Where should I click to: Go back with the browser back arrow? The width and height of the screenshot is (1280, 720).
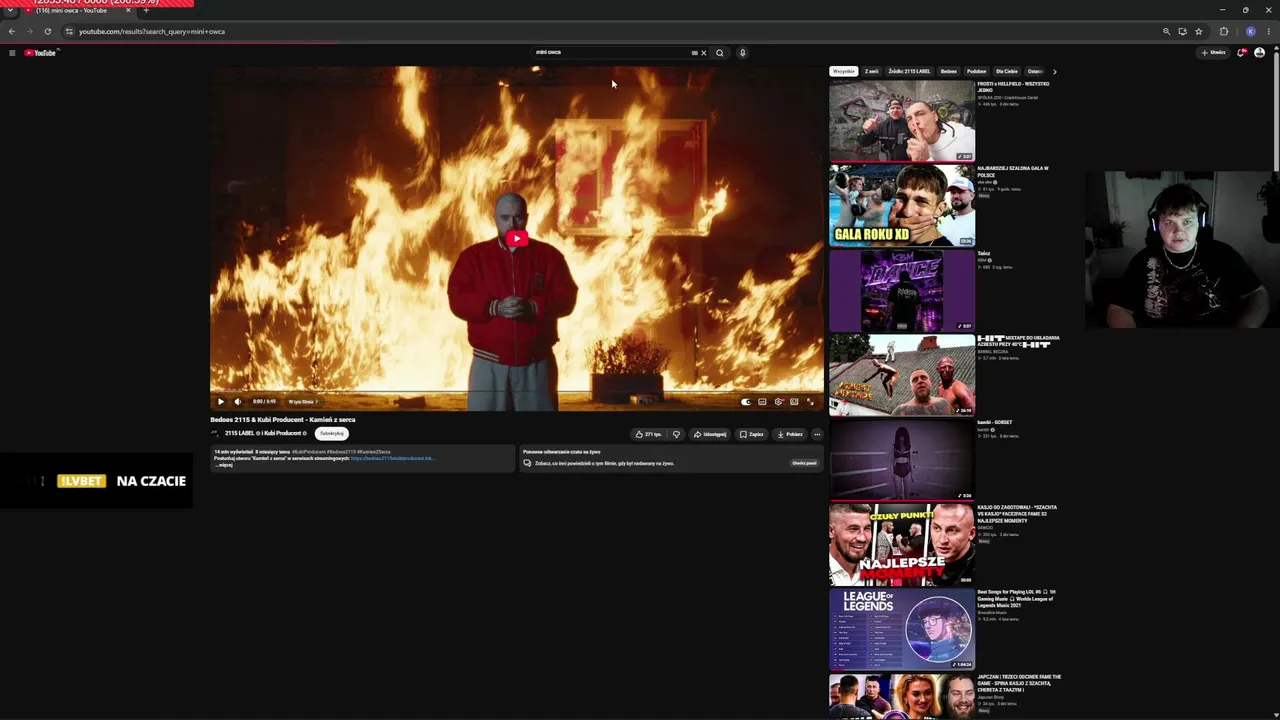(x=12, y=32)
